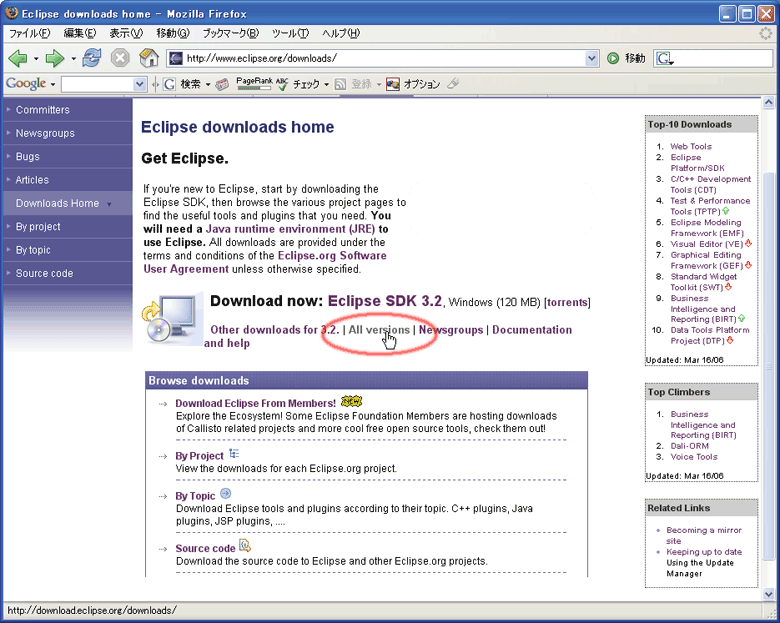Click the Google toolbar news icon
The height and width of the screenshot is (623, 780).
(x=222, y=84)
